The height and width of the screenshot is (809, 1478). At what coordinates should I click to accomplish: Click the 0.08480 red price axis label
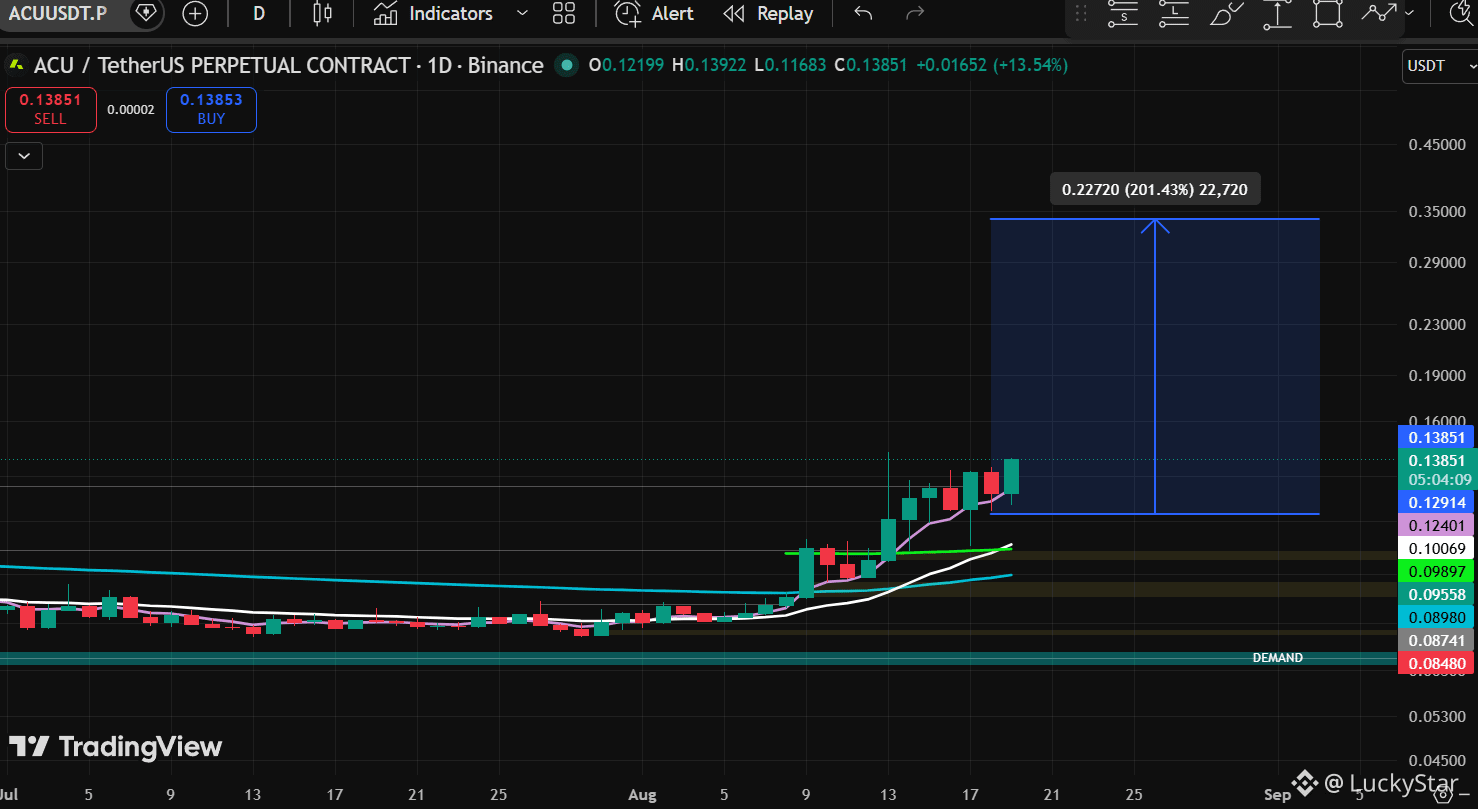point(1437,664)
